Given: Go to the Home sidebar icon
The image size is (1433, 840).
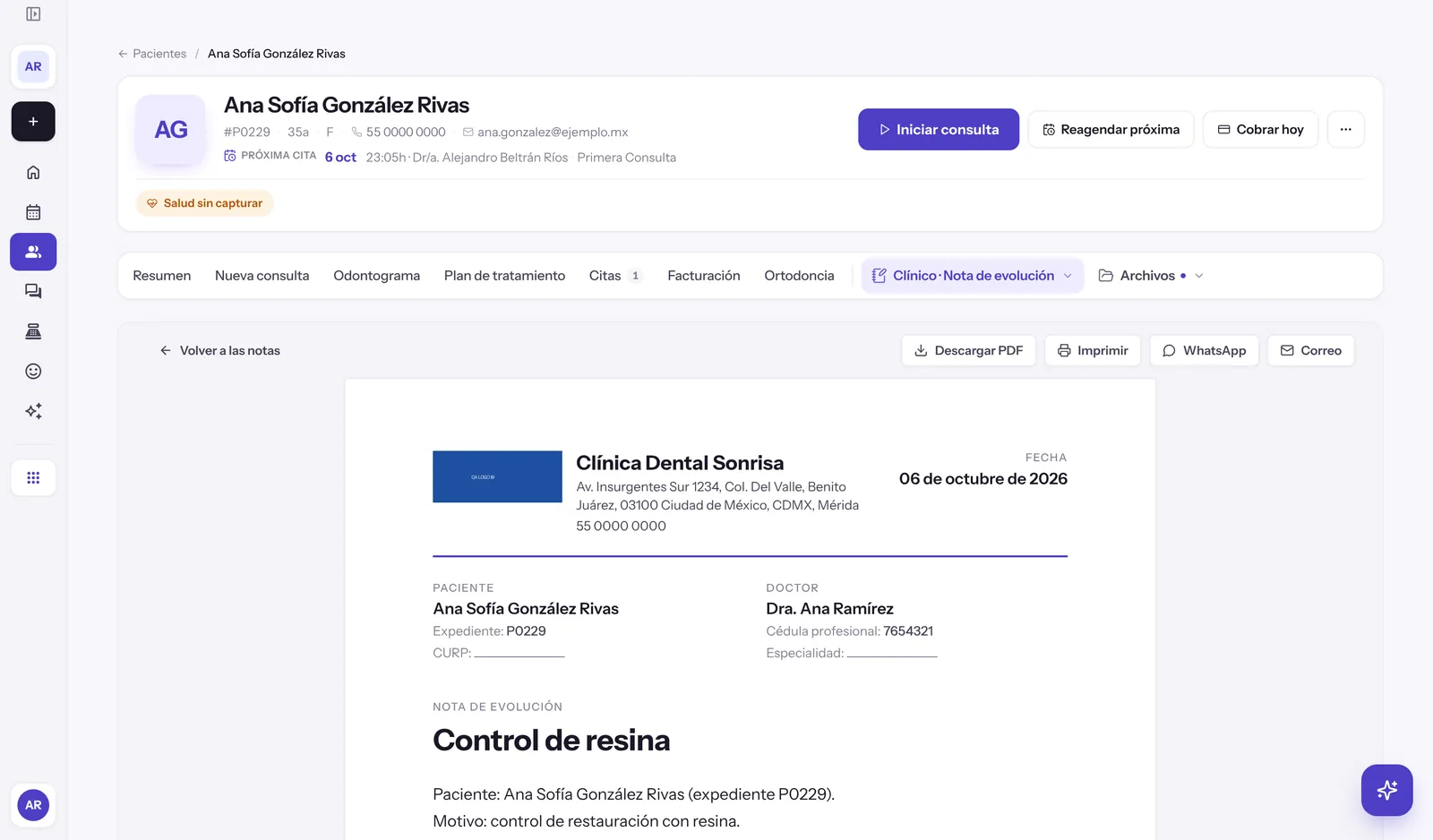Looking at the screenshot, I should [x=33, y=172].
